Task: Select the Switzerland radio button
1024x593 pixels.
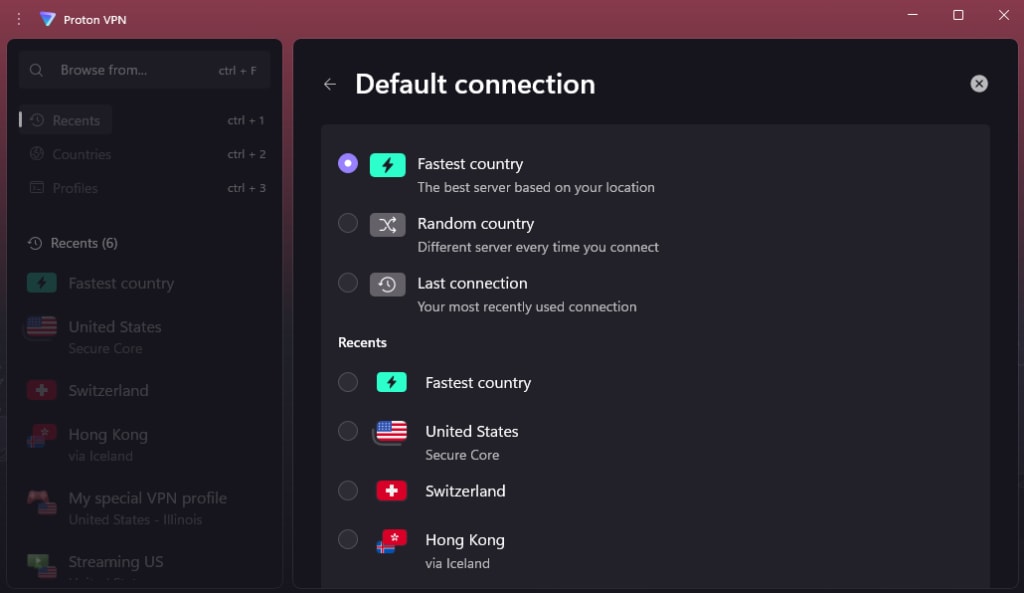Action: (x=348, y=490)
